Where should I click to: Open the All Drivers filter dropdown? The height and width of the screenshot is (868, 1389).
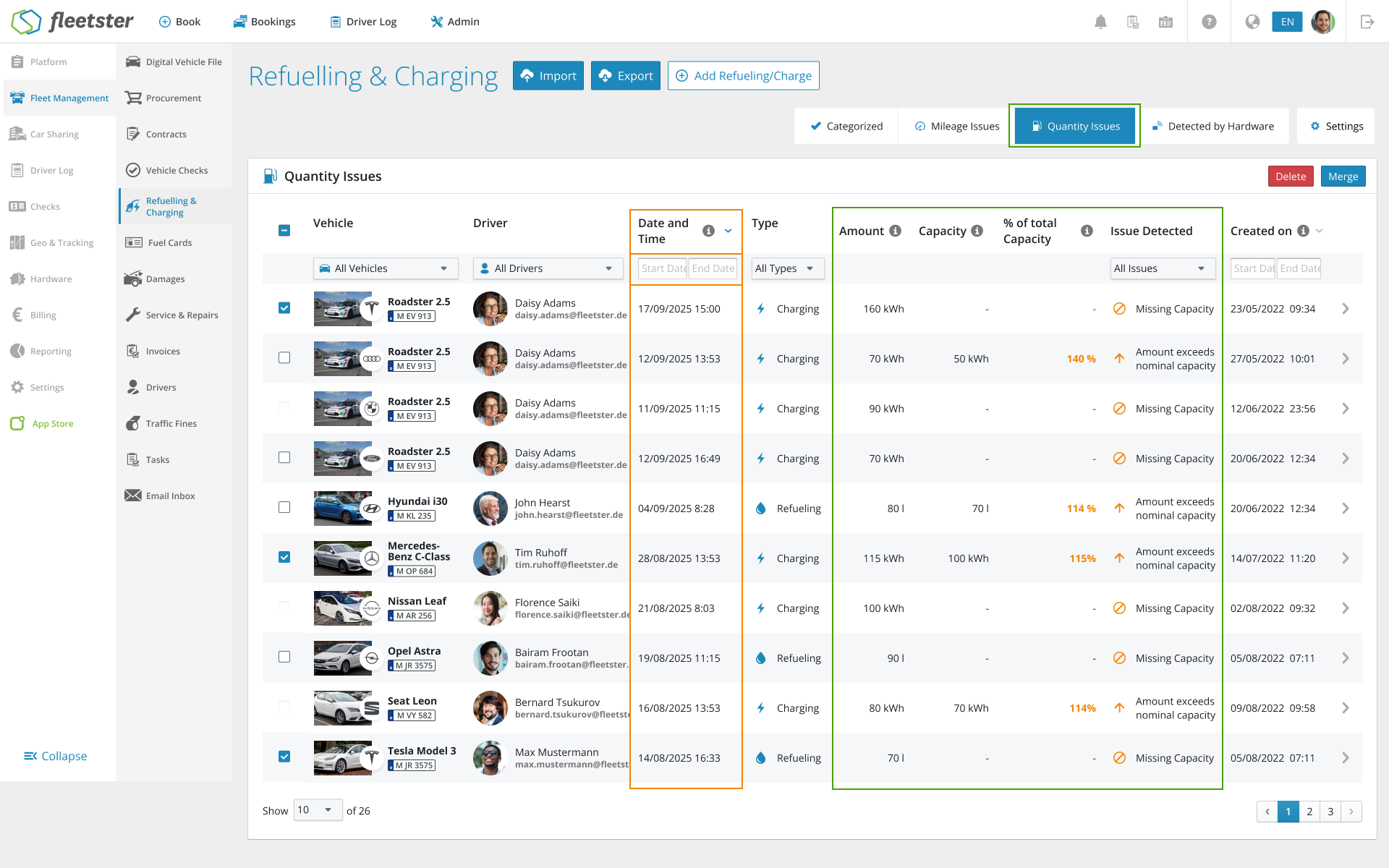pos(548,268)
